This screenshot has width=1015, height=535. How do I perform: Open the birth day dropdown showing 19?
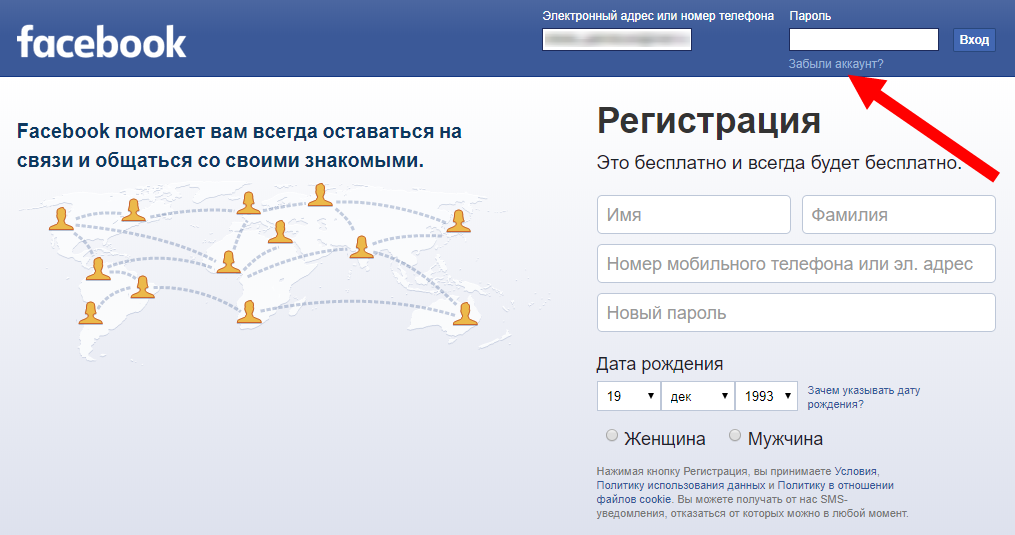pos(629,396)
